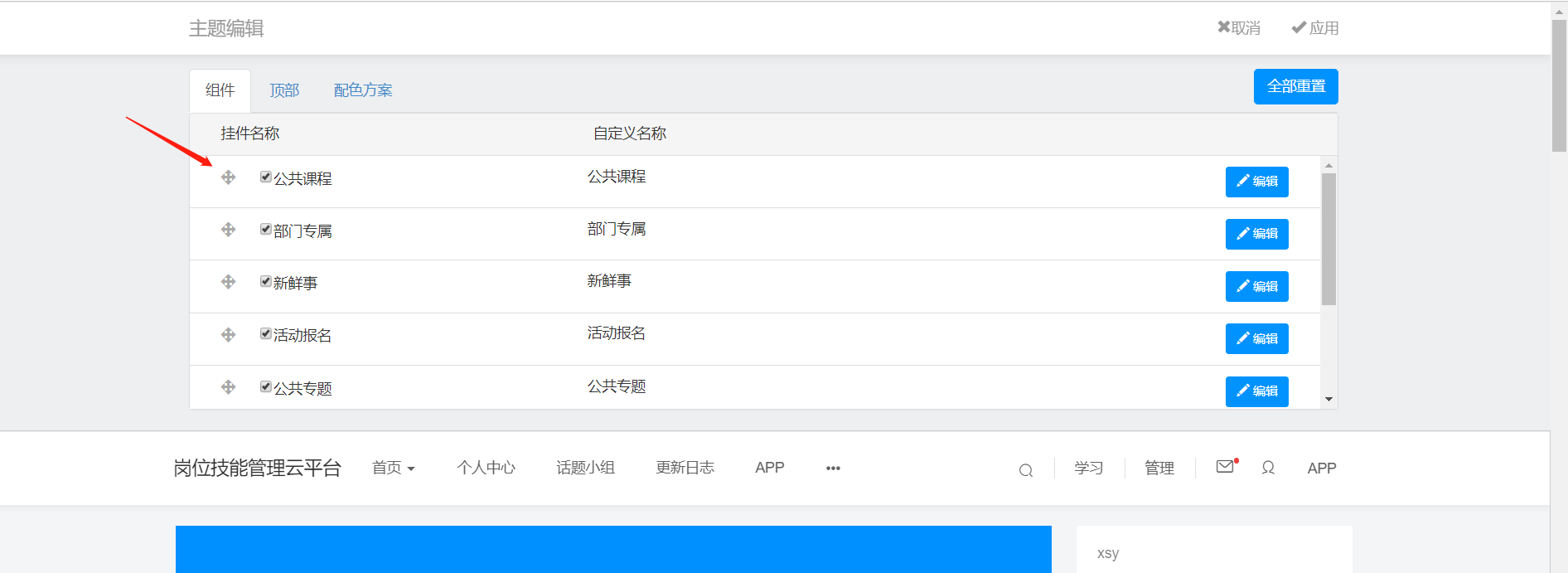The height and width of the screenshot is (573, 1568).
Task: Click the drag handle icon for 活动报名 row
Action: (229, 335)
